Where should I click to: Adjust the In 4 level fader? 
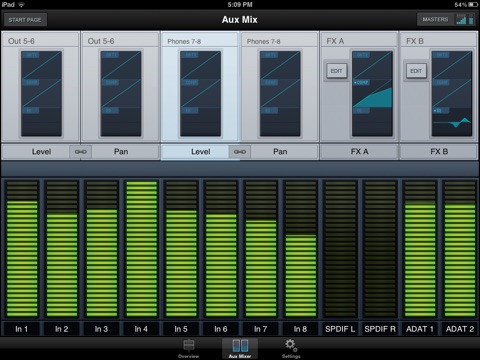(x=142, y=249)
